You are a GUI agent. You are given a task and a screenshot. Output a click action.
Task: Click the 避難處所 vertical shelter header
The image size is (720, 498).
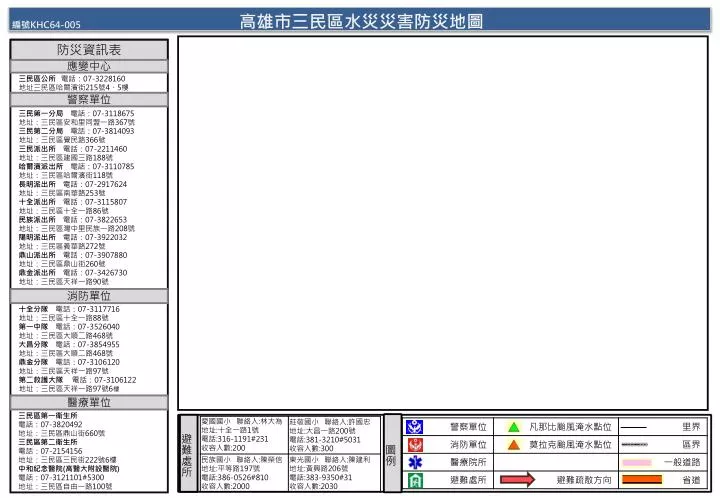[x=187, y=453]
